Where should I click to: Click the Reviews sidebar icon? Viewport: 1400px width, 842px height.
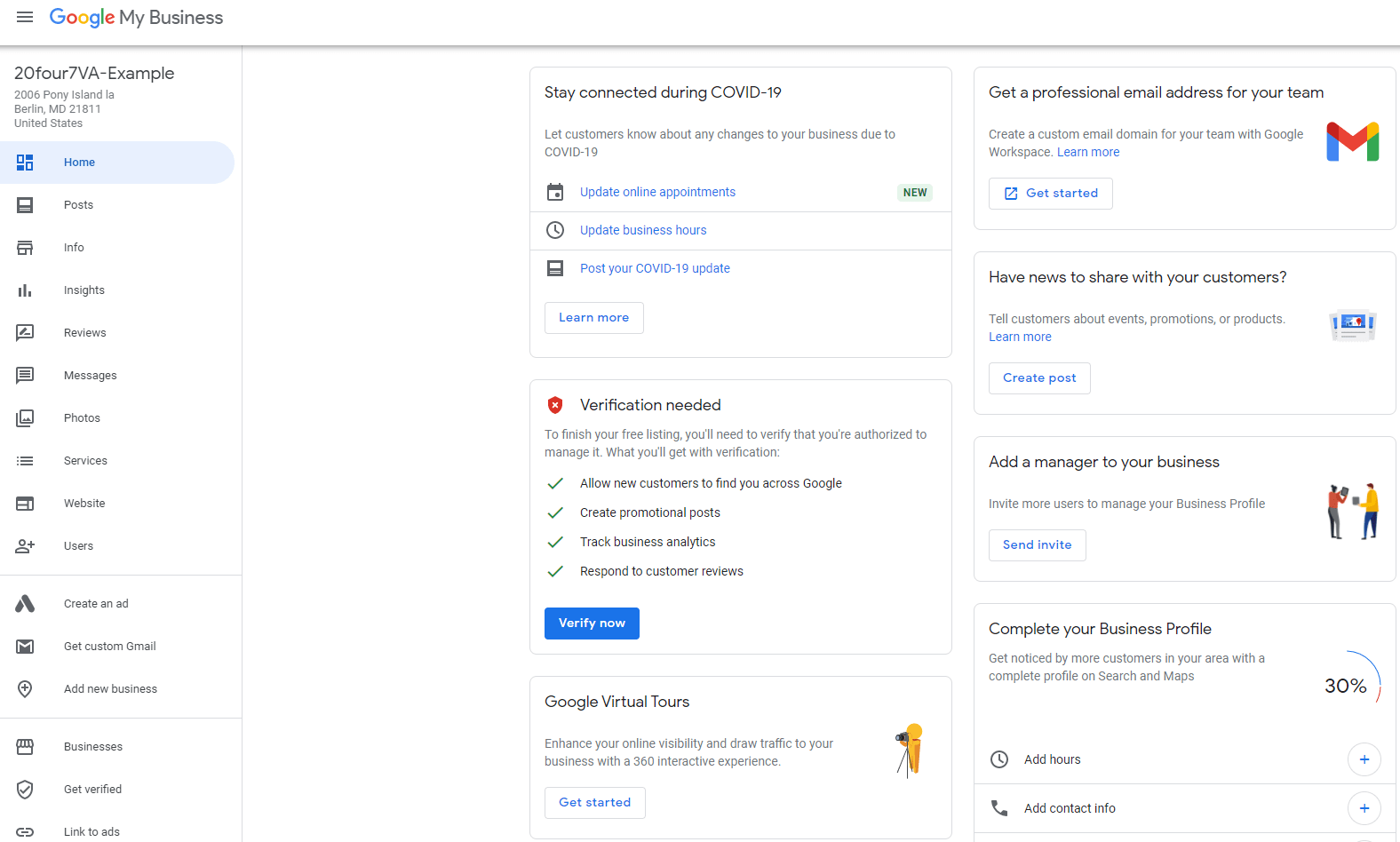coord(25,333)
